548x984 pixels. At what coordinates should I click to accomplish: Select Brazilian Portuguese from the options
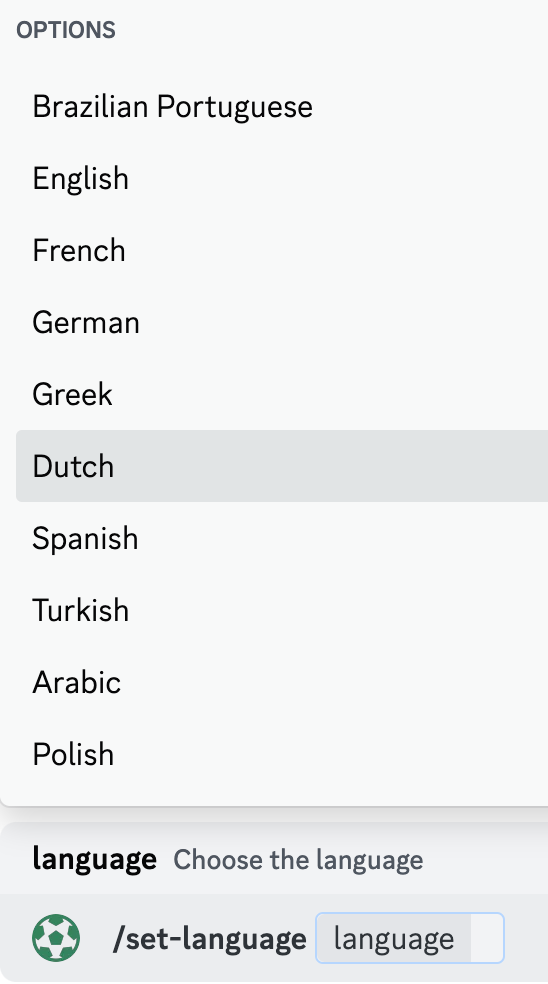282,106
